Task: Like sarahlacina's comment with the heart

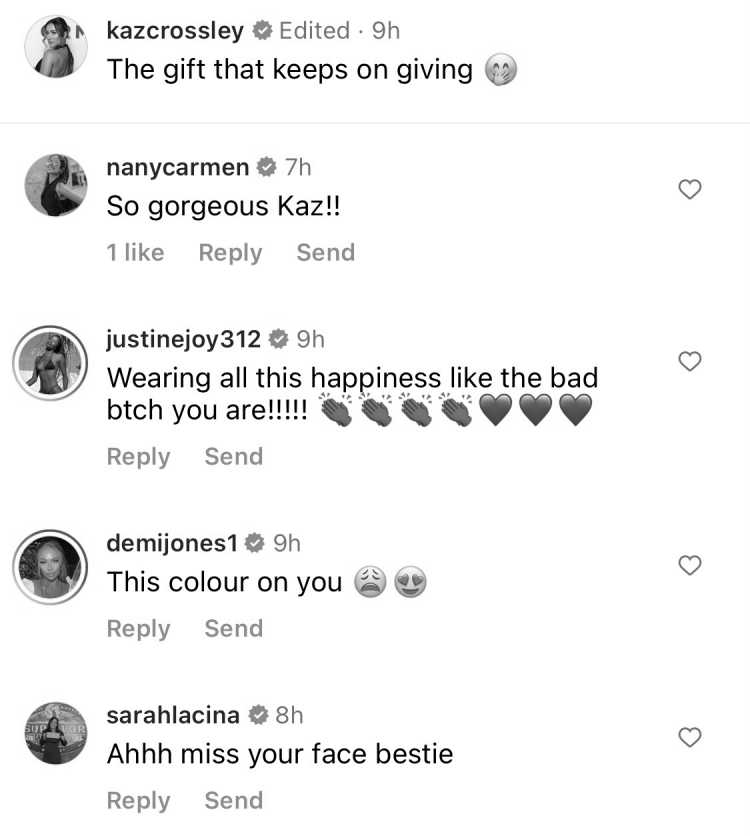Action: (x=690, y=737)
